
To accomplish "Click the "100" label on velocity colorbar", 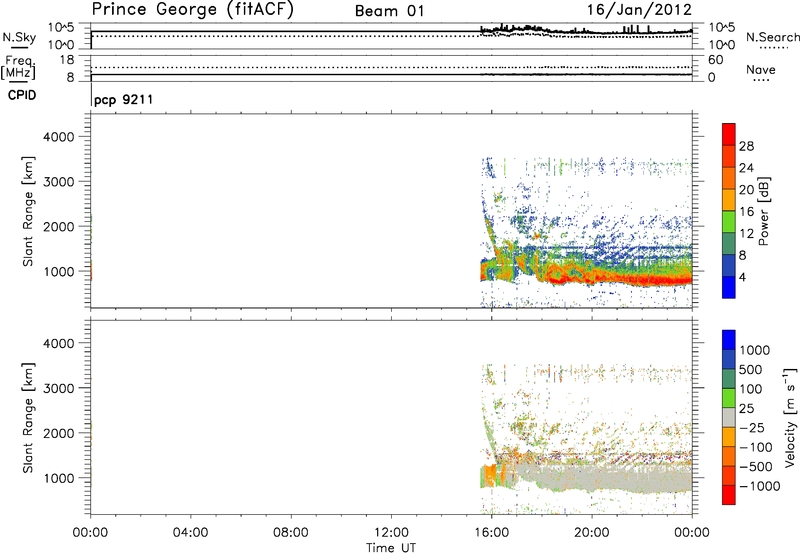I will click(x=753, y=389).
